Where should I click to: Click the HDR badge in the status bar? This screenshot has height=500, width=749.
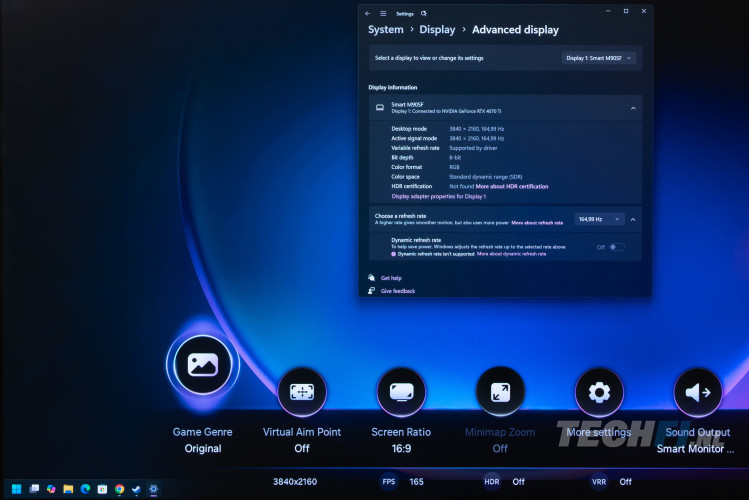point(492,481)
